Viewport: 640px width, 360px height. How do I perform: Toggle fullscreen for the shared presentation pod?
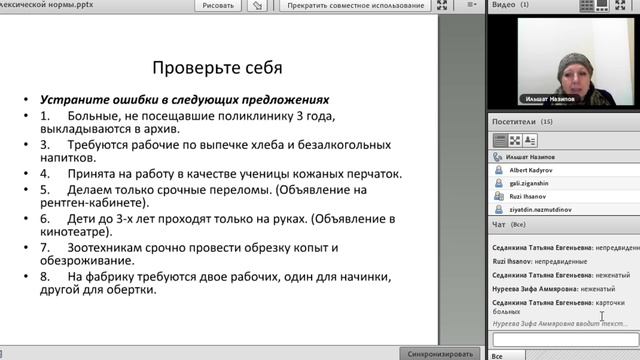click(x=442, y=5)
